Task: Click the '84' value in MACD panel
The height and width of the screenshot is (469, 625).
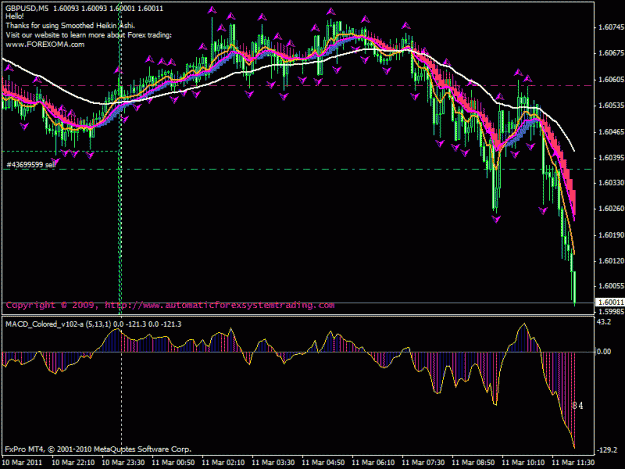Action: pos(578,406)
